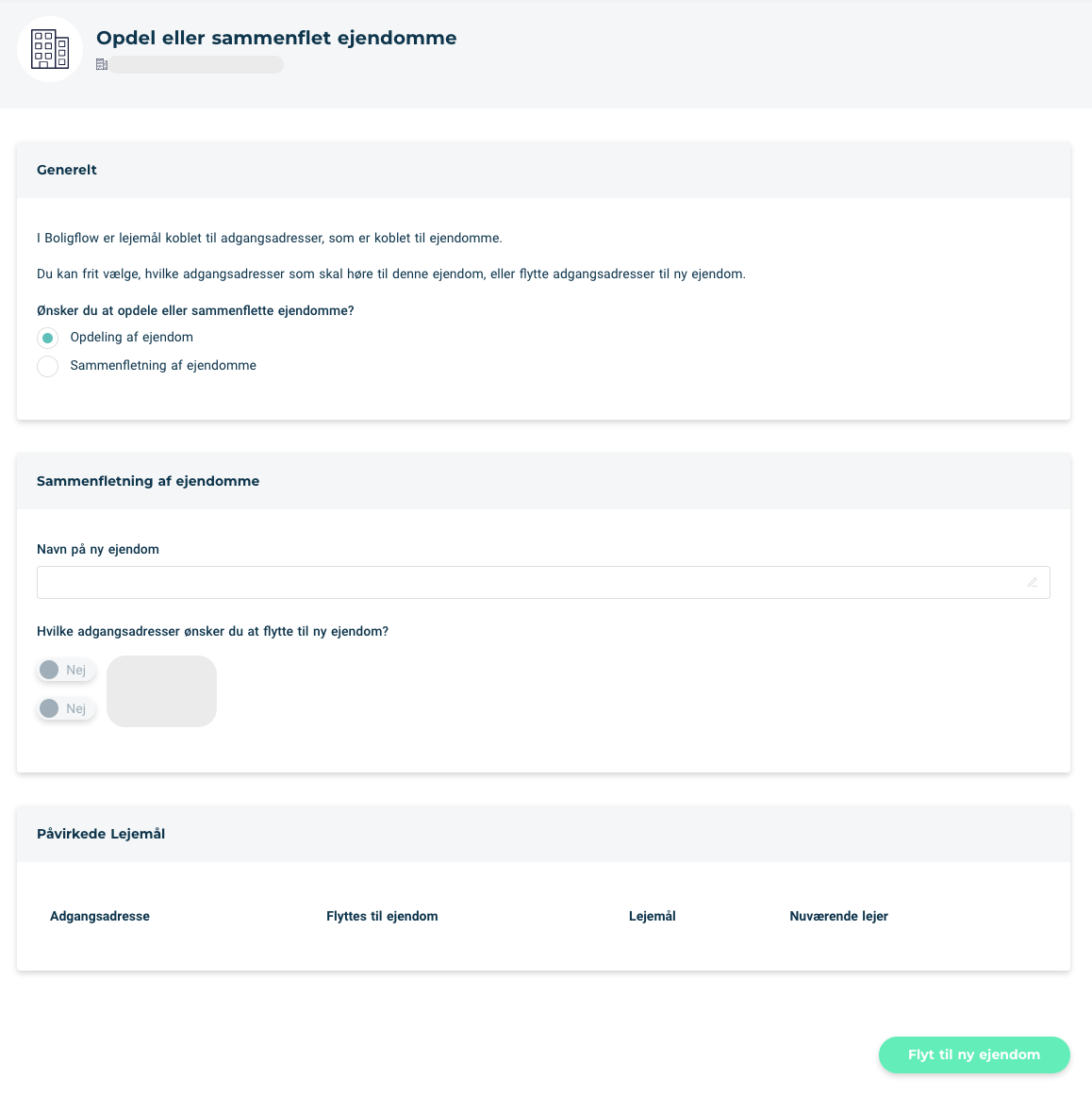Screen dimensions: 1092x1096
Task: Click the Opdeling af ejendom label text
Action: point(131,337)
